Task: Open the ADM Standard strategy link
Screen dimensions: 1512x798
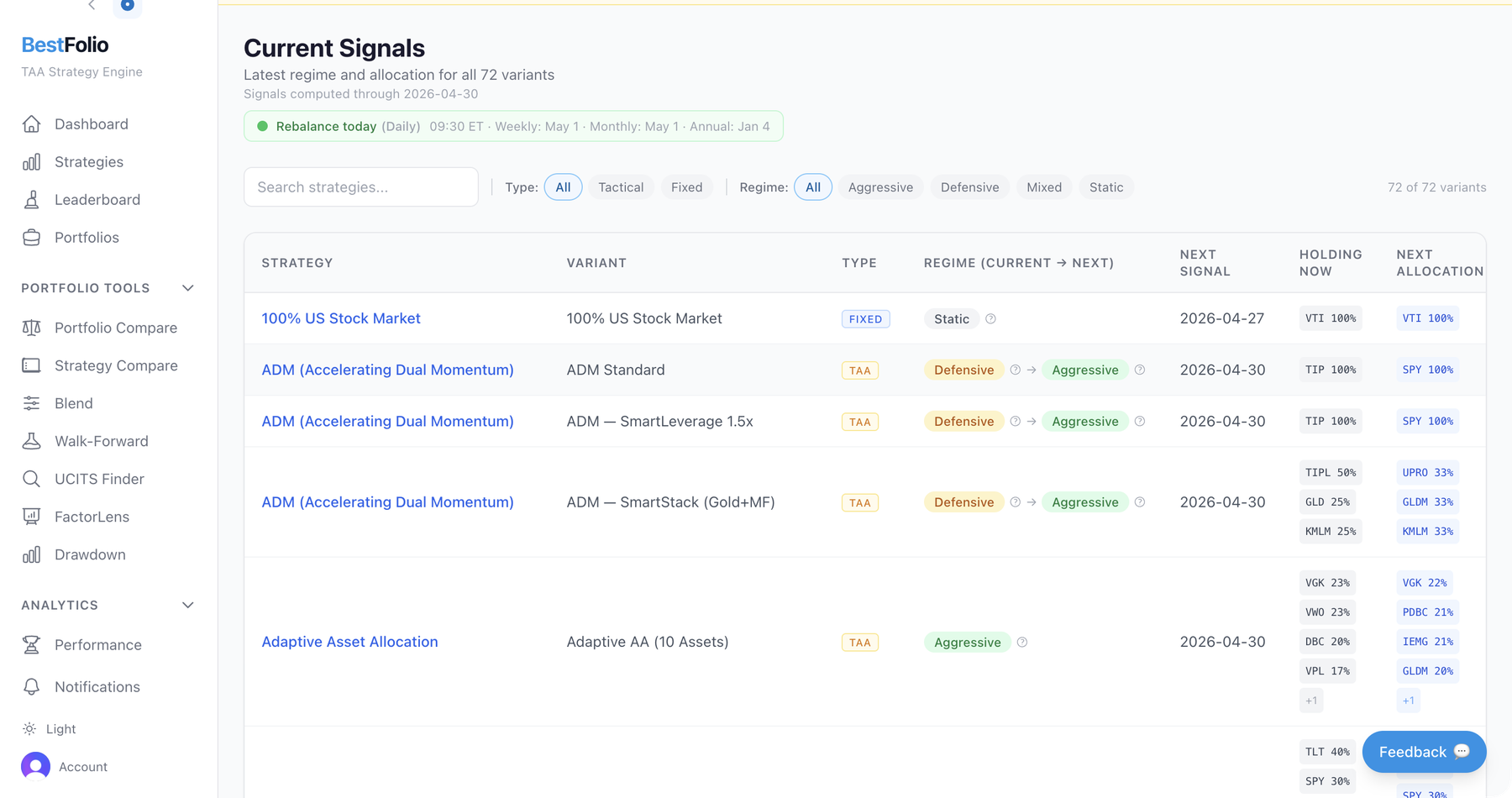Action: coord(387,370)
